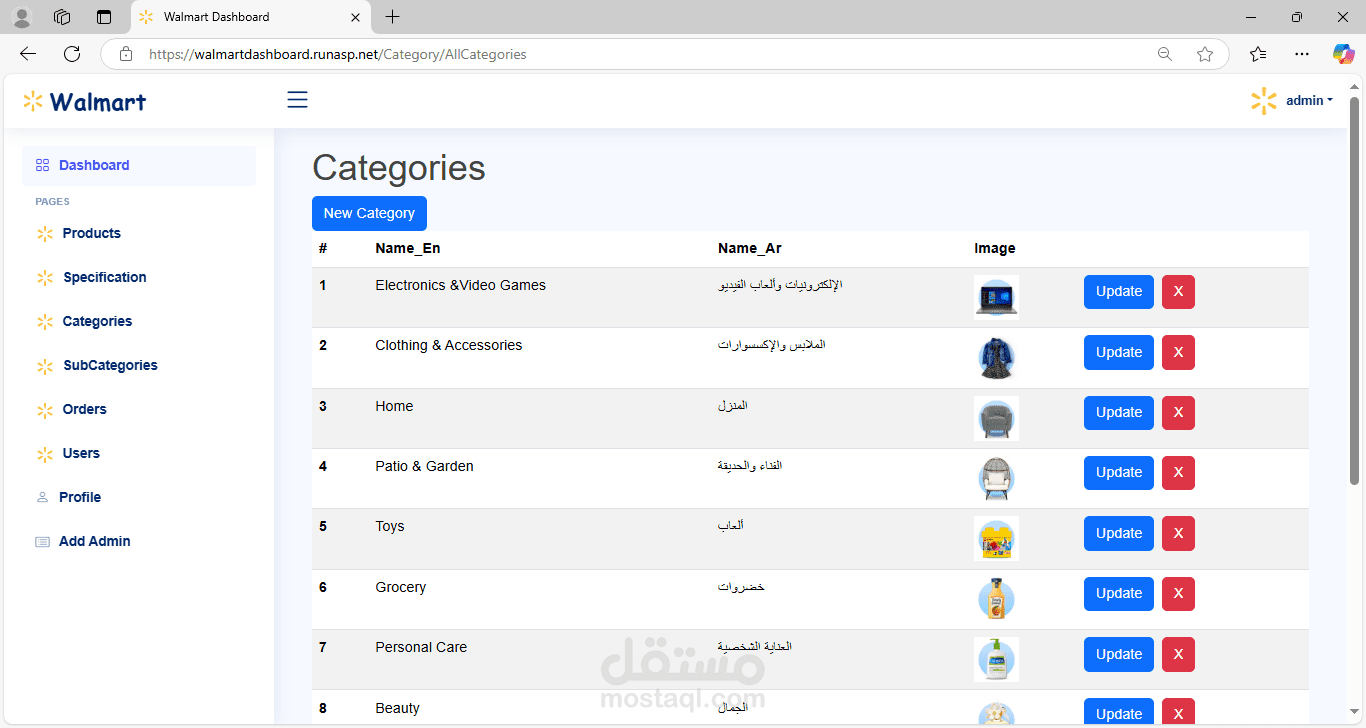Viewport: 1366px width, 728px height.
Task: Click the Grocery juice bottle thumbnail
Action: 997,599
